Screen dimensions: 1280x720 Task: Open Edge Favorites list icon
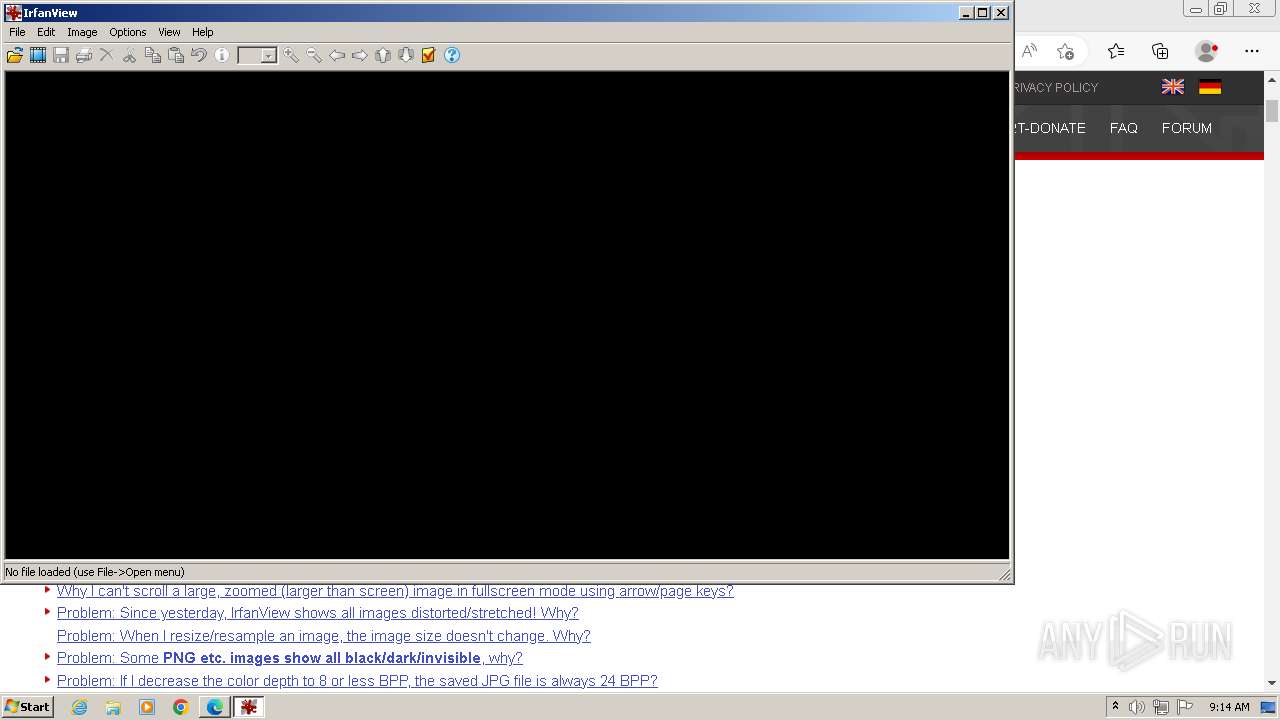click(x=1116, y=51)
